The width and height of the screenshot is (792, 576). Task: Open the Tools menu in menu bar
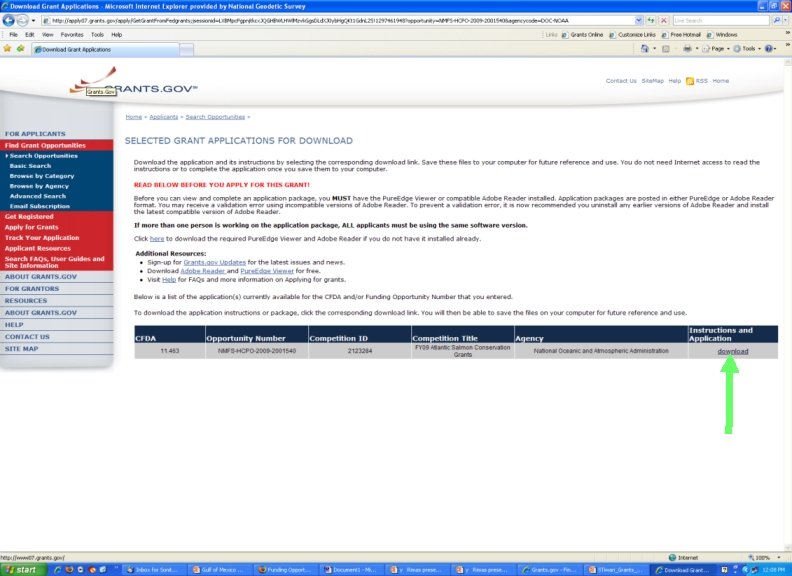coord(97,35)
